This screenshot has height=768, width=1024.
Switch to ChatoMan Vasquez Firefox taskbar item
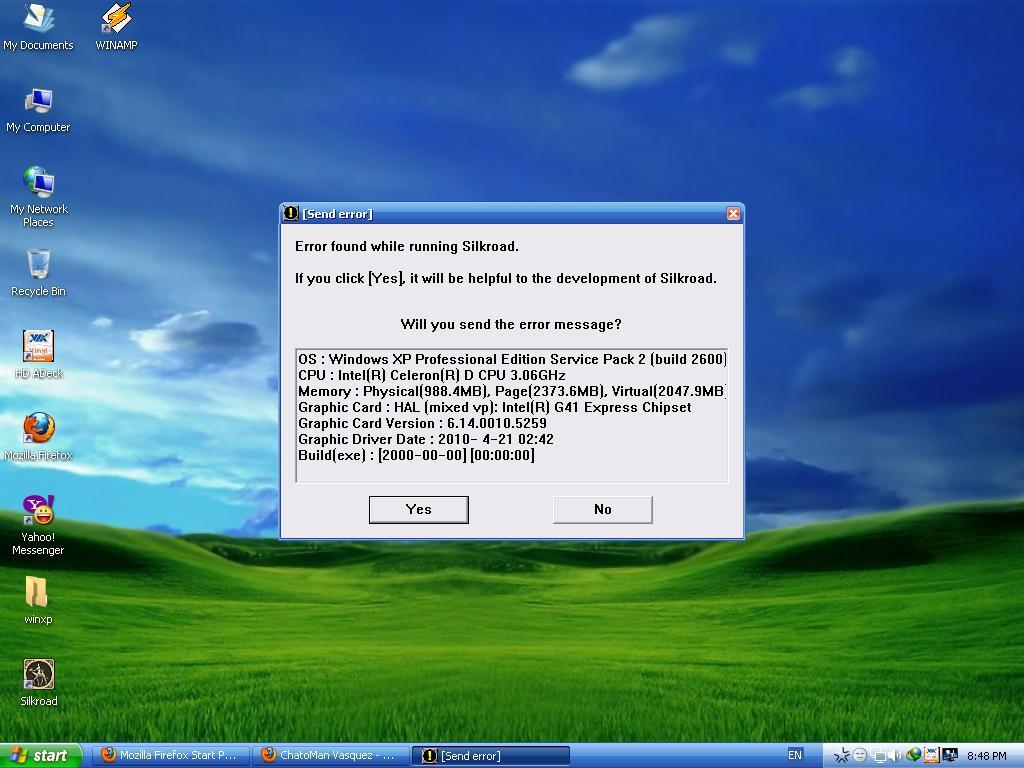point(330,756)
